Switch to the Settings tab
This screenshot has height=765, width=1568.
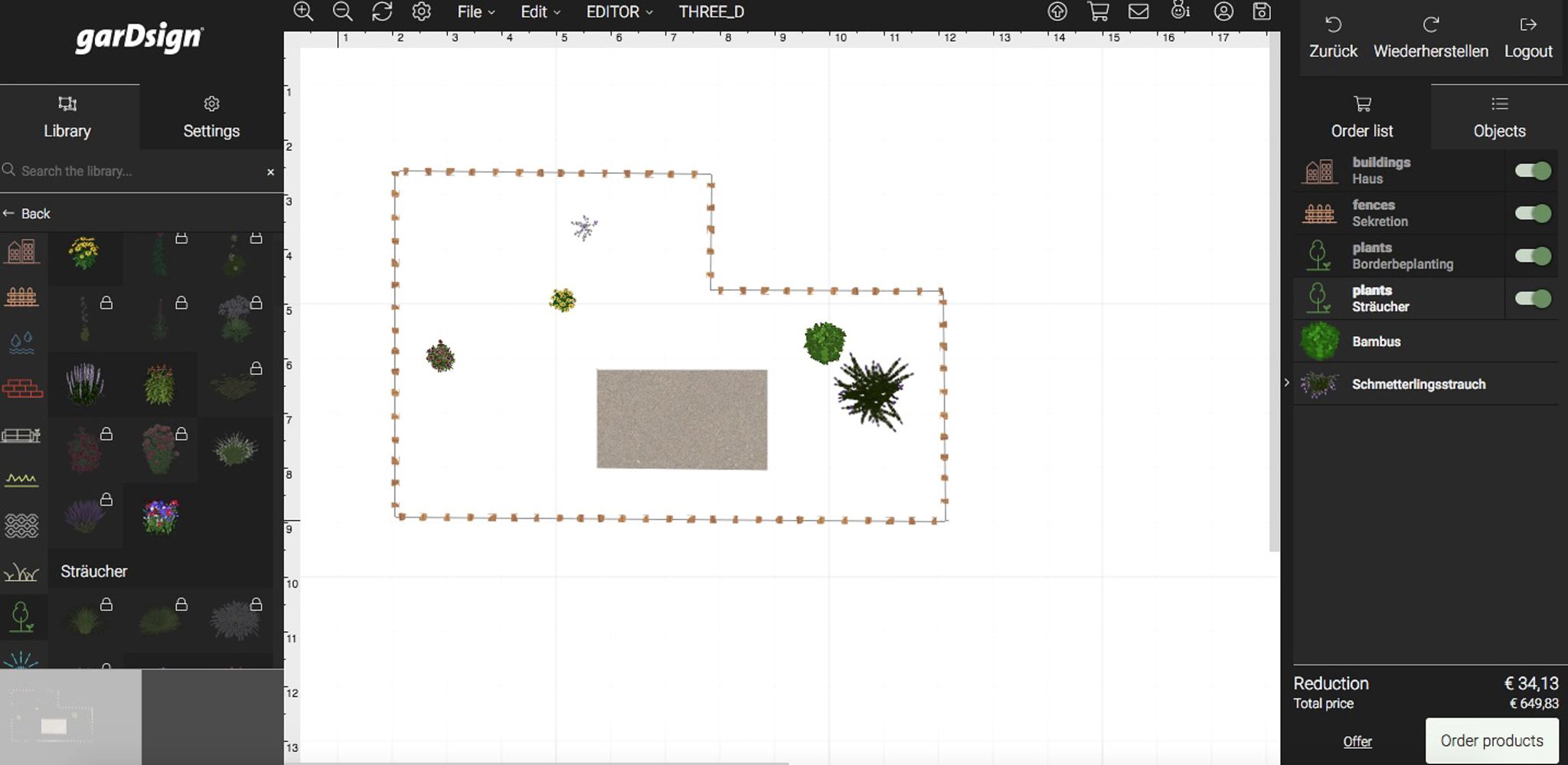211,117
